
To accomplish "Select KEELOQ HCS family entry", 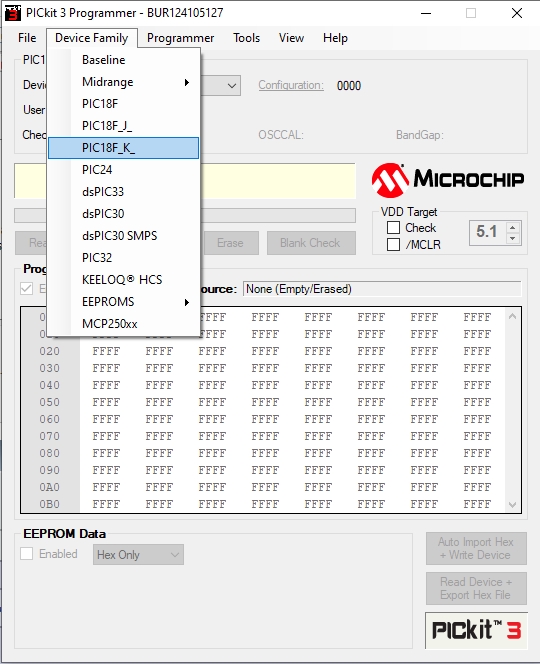I will 123,280.
